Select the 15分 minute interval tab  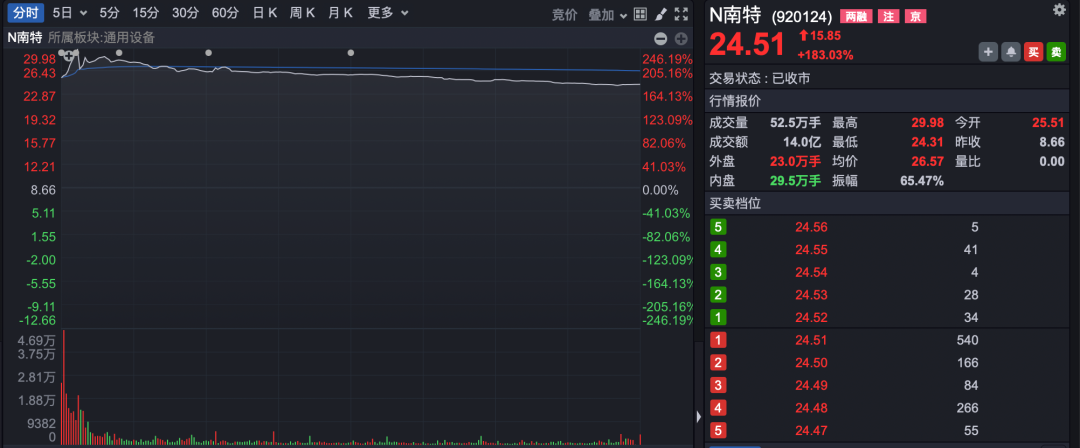point(146,13)
